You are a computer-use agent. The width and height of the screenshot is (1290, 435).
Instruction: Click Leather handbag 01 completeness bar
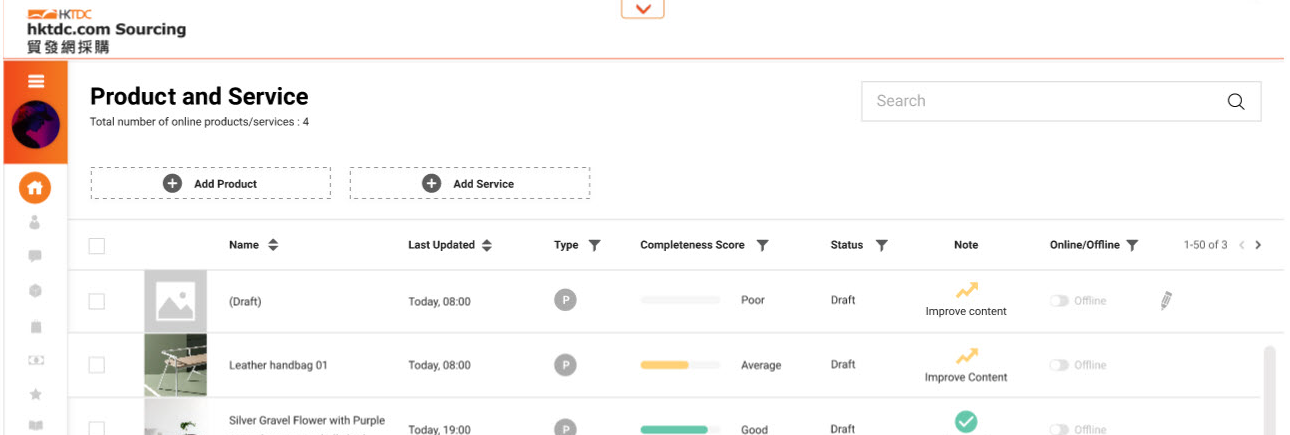point(680,365)
